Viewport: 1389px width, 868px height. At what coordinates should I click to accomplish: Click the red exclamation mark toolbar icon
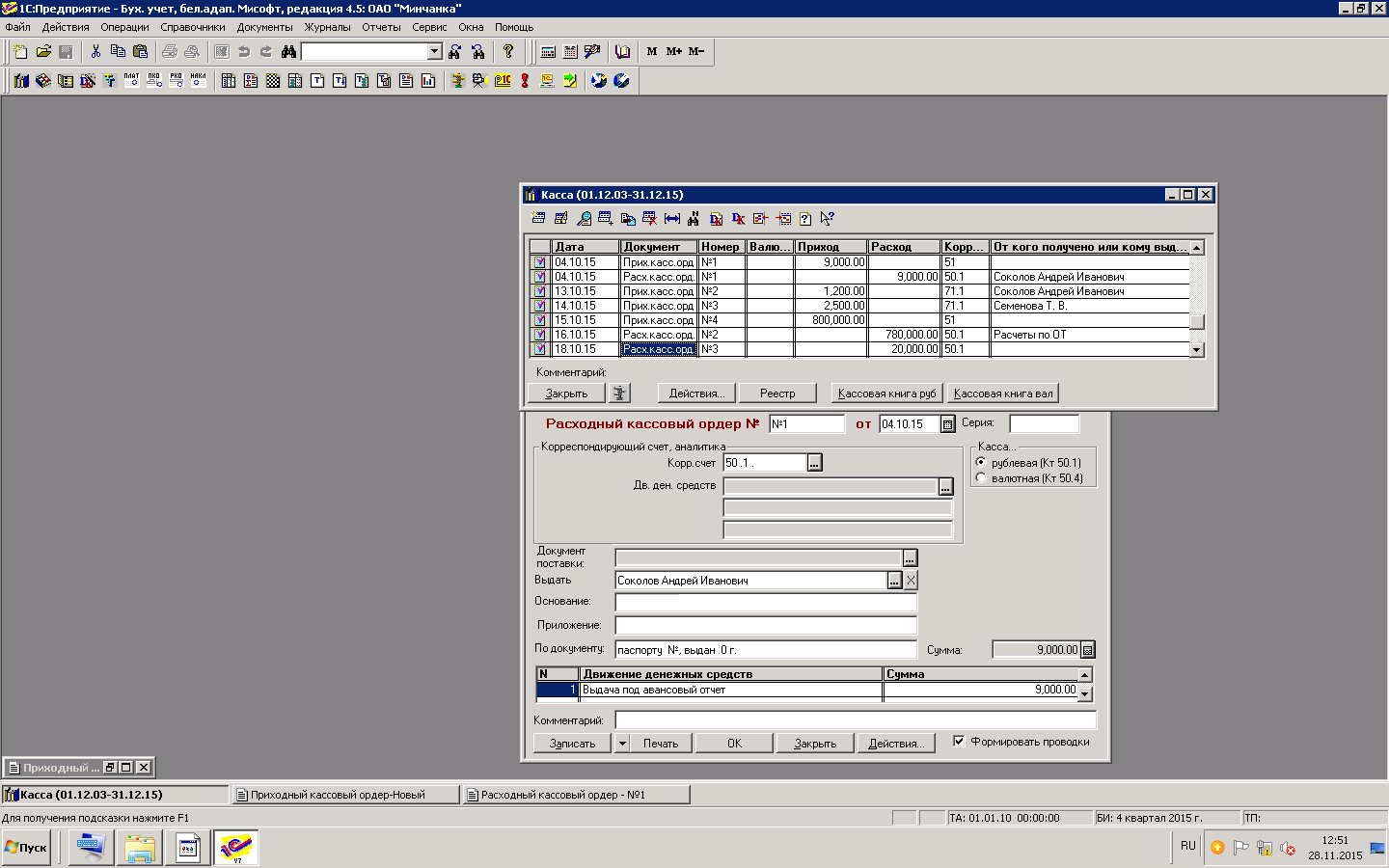coord(525,80)
